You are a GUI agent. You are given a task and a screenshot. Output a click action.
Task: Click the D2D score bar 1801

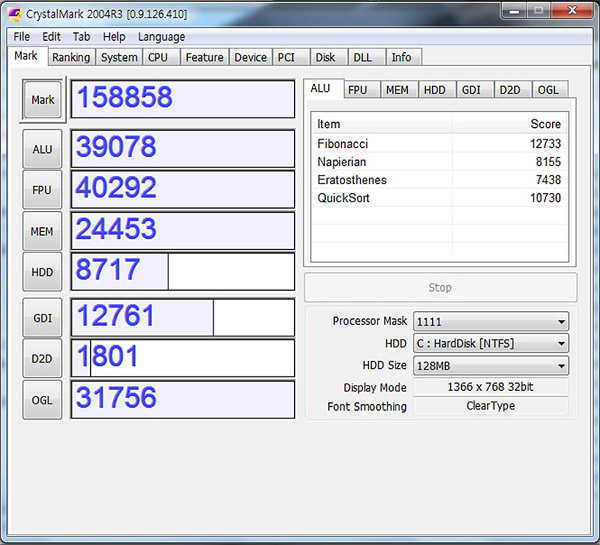pyautogui.click(x=183, y=359)
